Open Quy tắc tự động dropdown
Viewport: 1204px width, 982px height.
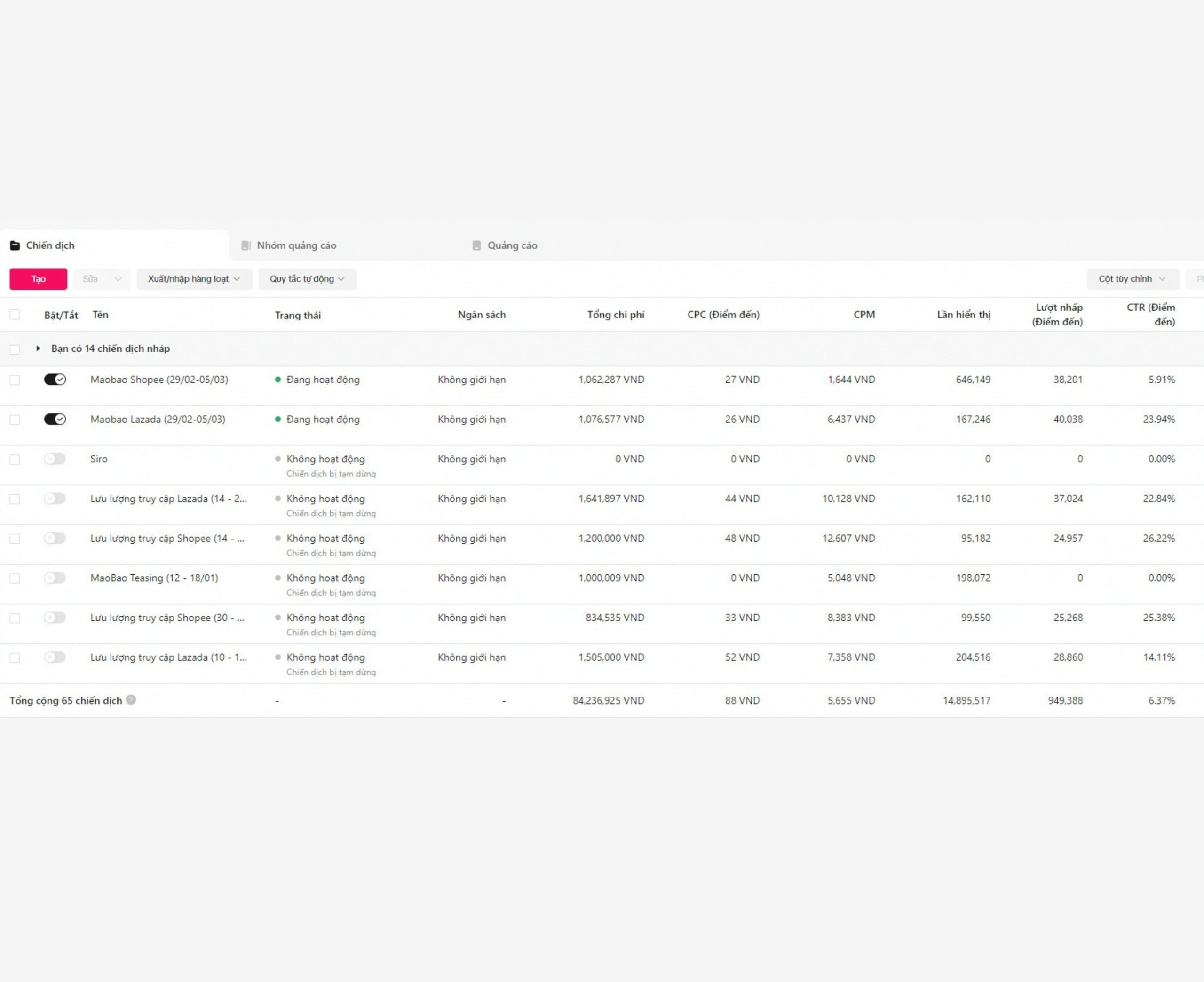point(307,279)
